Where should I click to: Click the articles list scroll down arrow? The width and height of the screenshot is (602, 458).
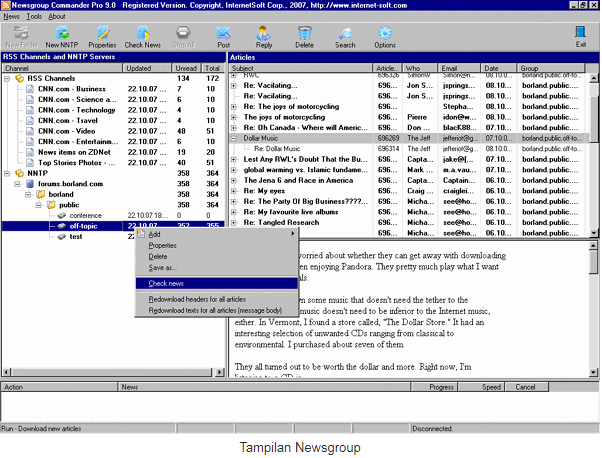594,233
